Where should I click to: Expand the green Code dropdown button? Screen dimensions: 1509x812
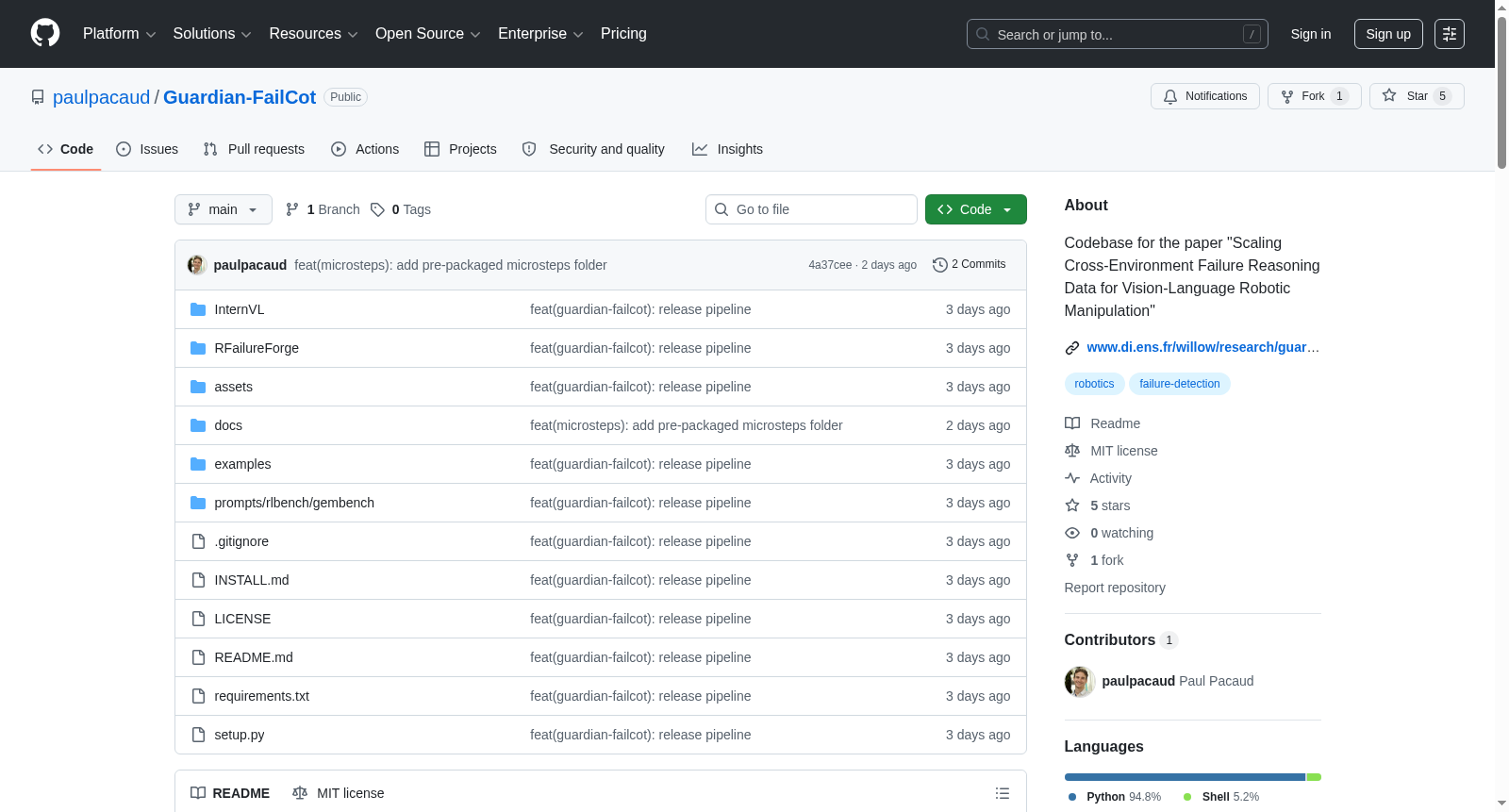pos(976,209)
